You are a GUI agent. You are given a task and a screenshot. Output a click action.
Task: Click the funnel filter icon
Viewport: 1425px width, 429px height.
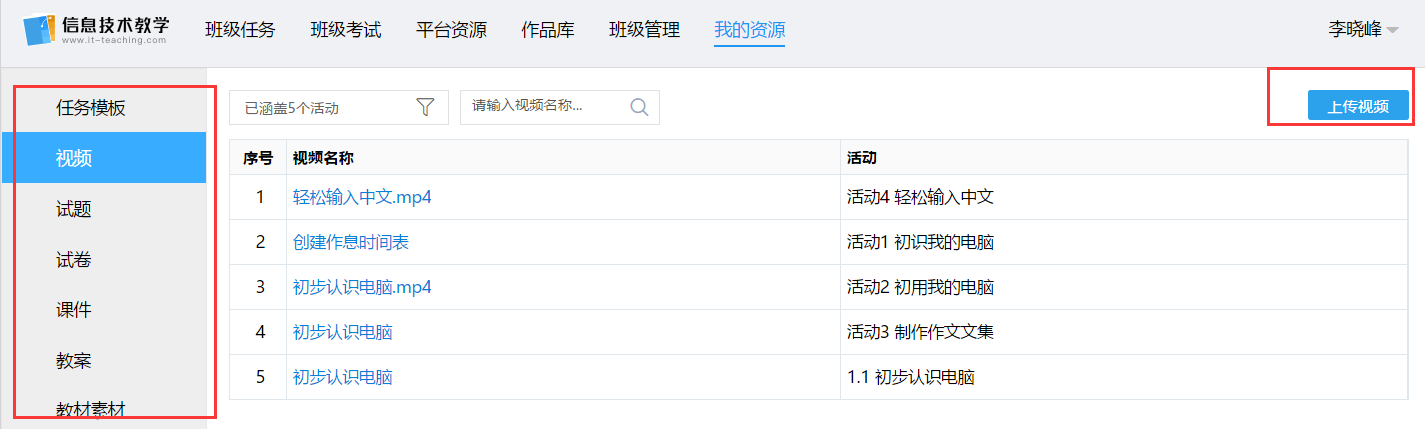(x=425, y=107)
